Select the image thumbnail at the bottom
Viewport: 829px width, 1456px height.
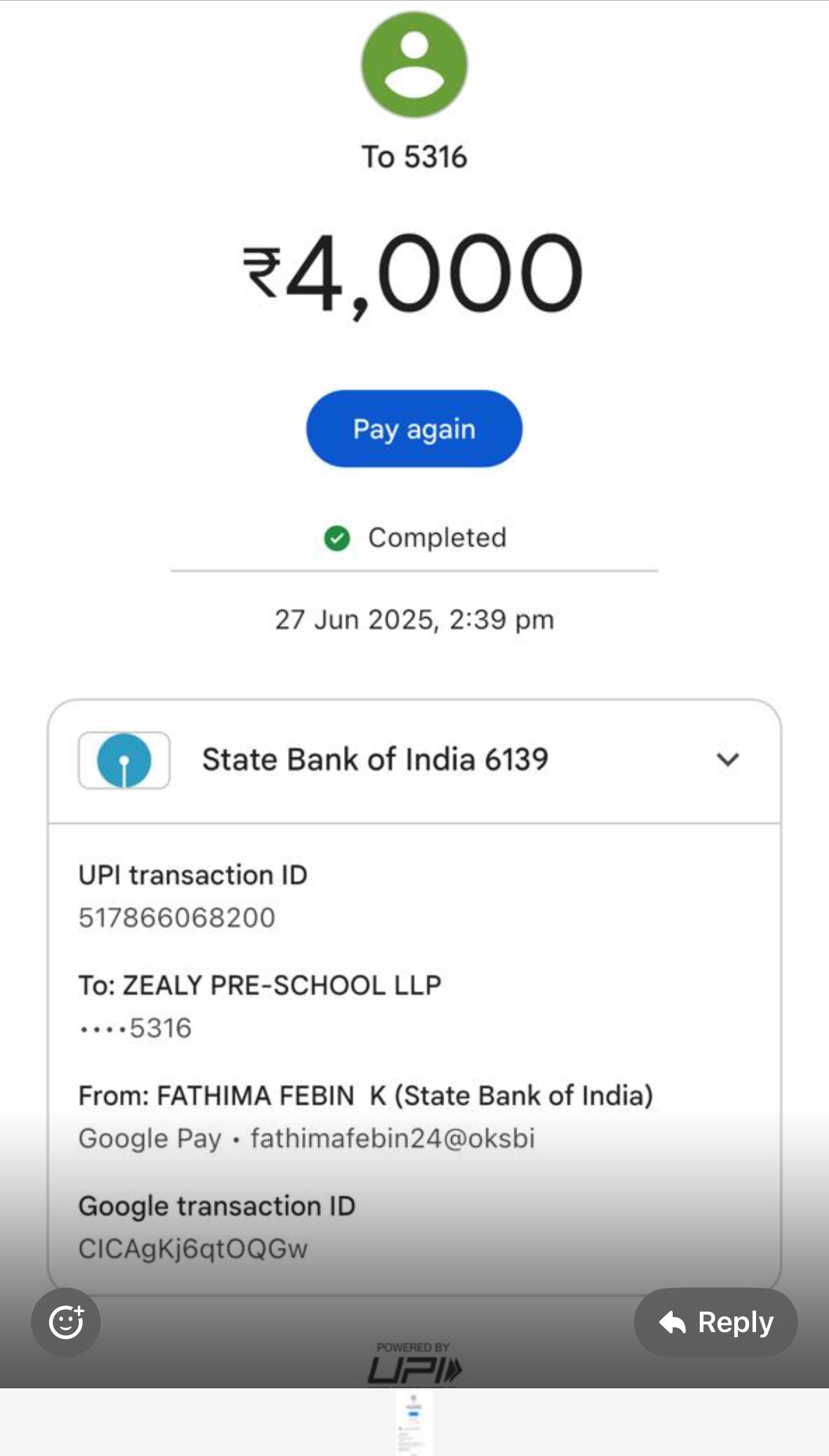(414, 1422)
